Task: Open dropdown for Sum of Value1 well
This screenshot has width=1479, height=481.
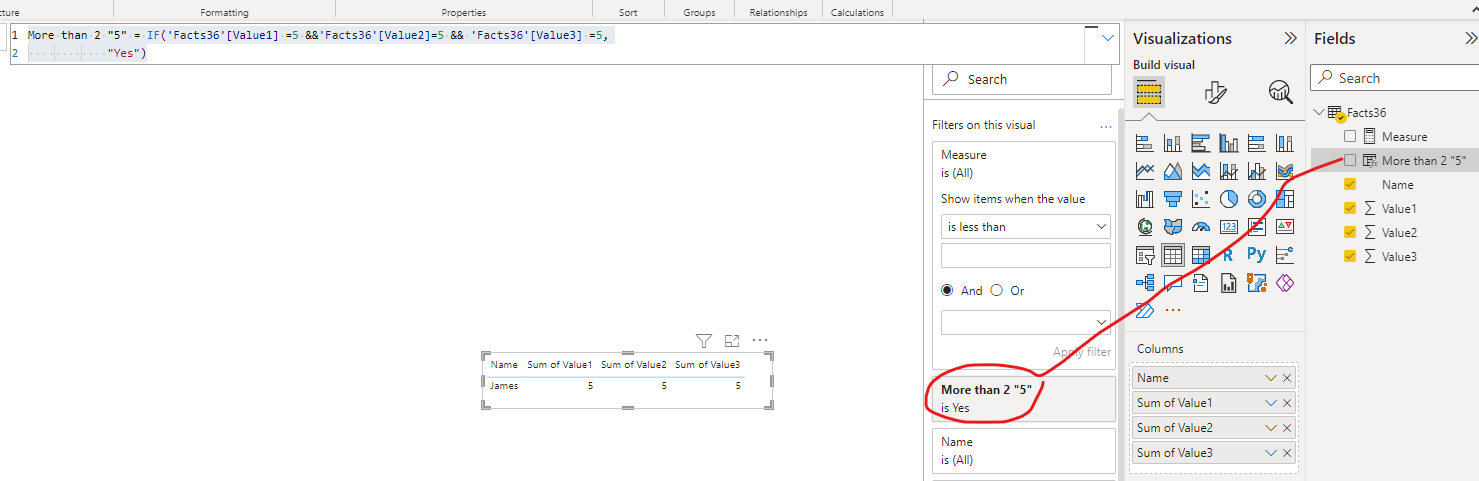Action: point(1271,403)
